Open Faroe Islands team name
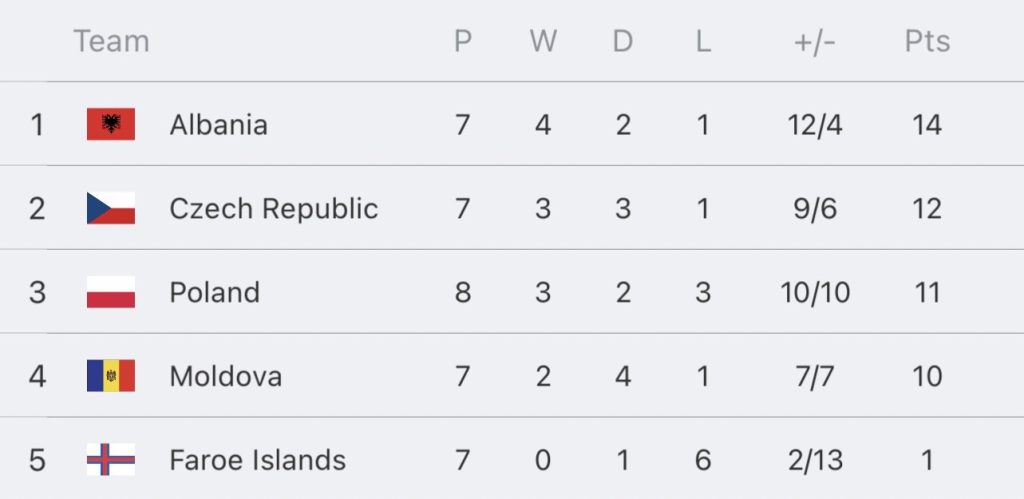 pyautogui.click(x=258, y=460)
